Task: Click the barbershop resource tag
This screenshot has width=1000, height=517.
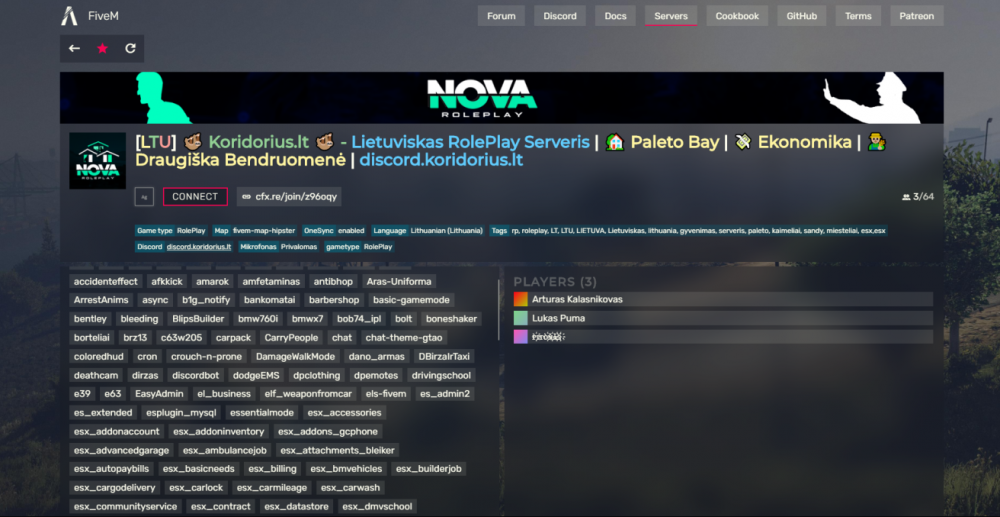Action: (334, 300)
